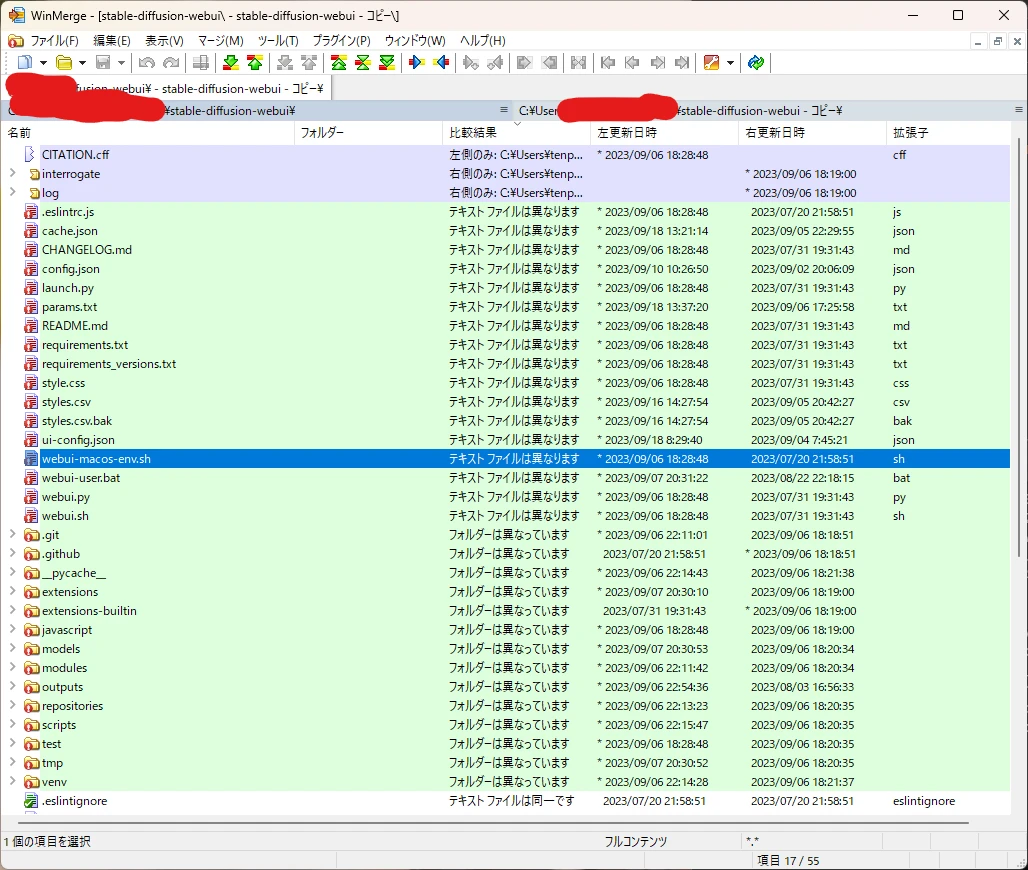Click the Redo toolbar icon
This screenshot has height=870, width=1028.
click(x=171, y=63)
